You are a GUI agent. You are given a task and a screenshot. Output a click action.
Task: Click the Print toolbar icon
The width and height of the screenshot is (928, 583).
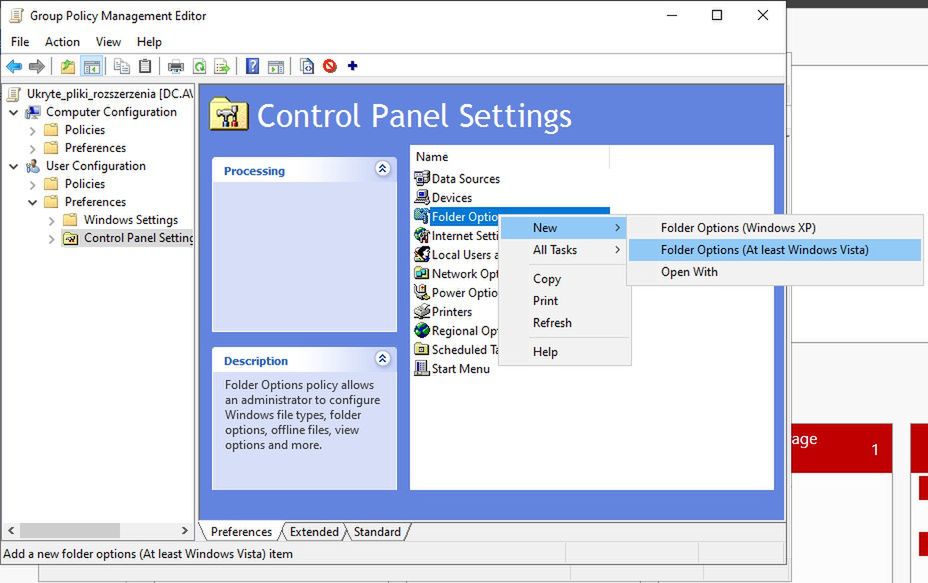pos(176,66)
